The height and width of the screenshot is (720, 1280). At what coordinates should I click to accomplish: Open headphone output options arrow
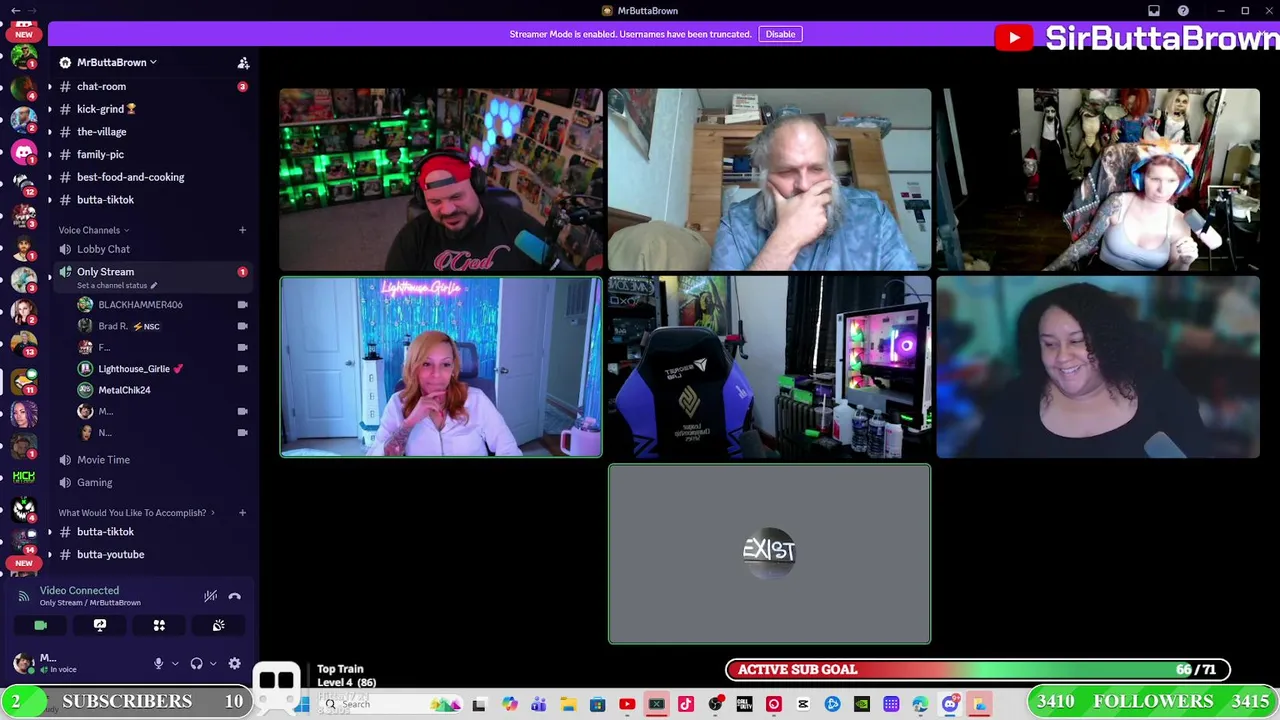click(212, 663)
